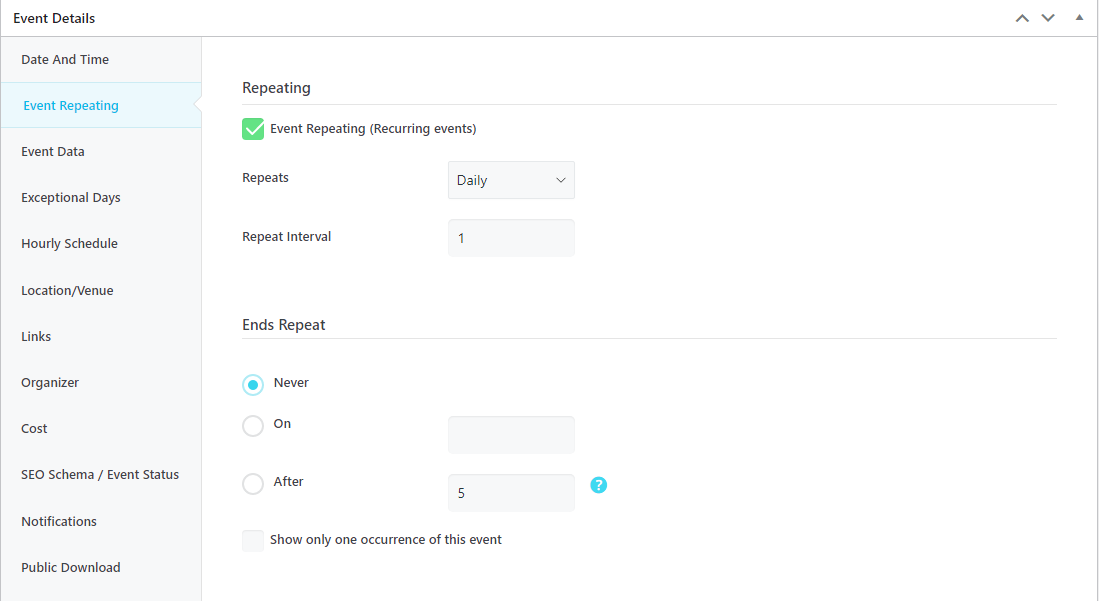This screenshot has width=1099, height=601.
Task: Select the Never radio option
Action: 253,384
